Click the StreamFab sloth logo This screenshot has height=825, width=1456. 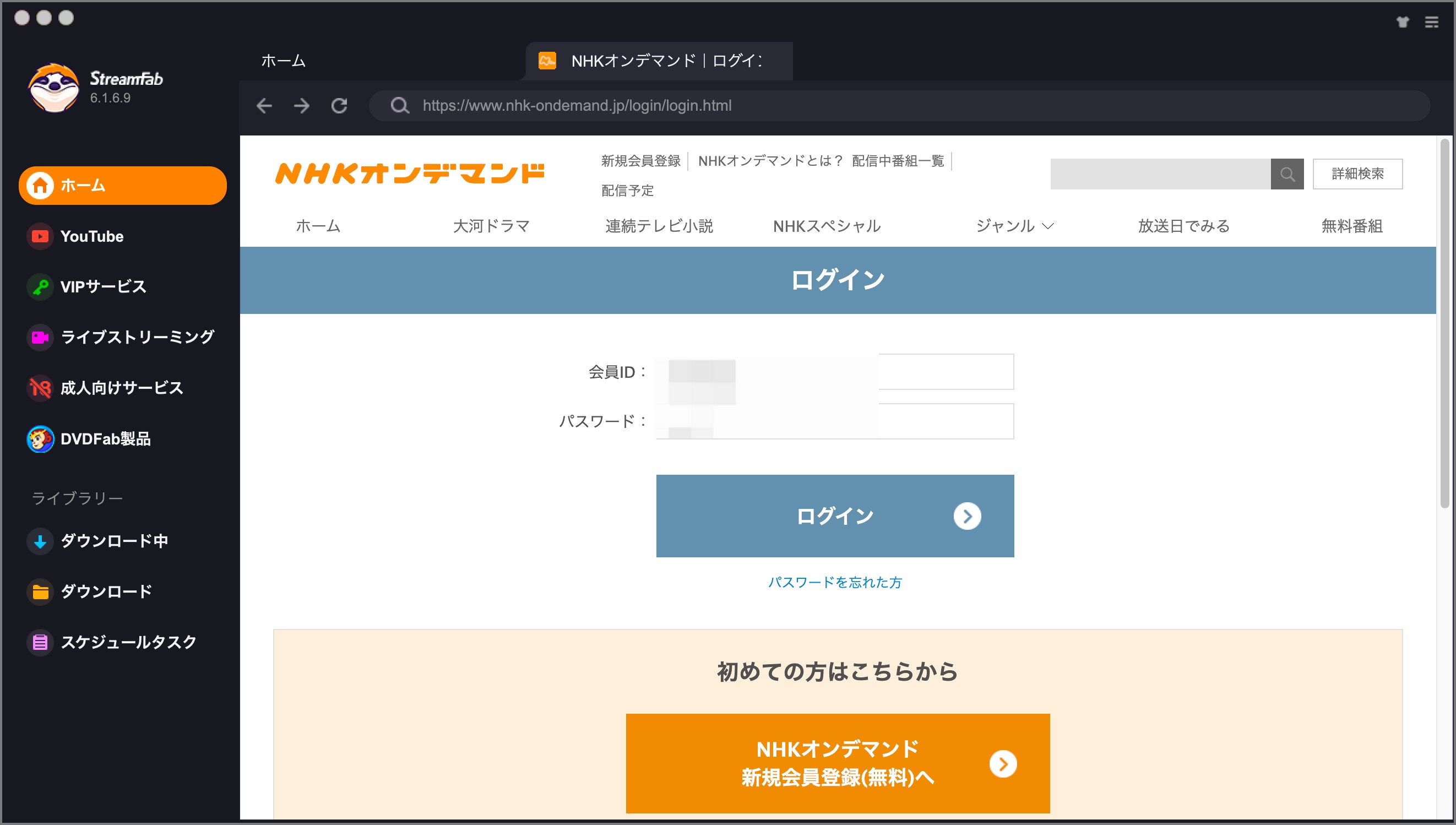[54, 88]
